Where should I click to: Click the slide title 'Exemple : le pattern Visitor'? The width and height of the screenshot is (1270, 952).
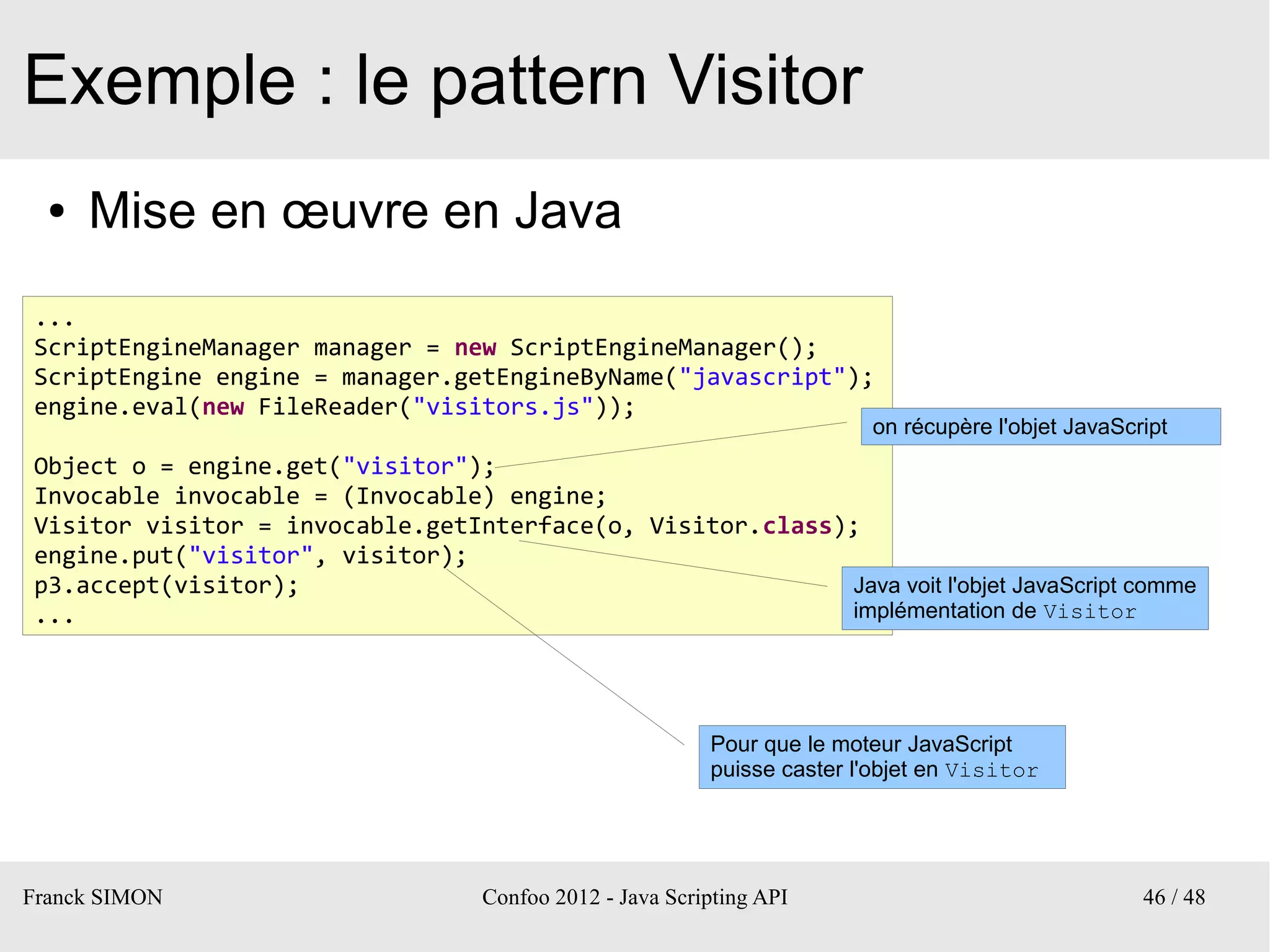tap(443, 81)
